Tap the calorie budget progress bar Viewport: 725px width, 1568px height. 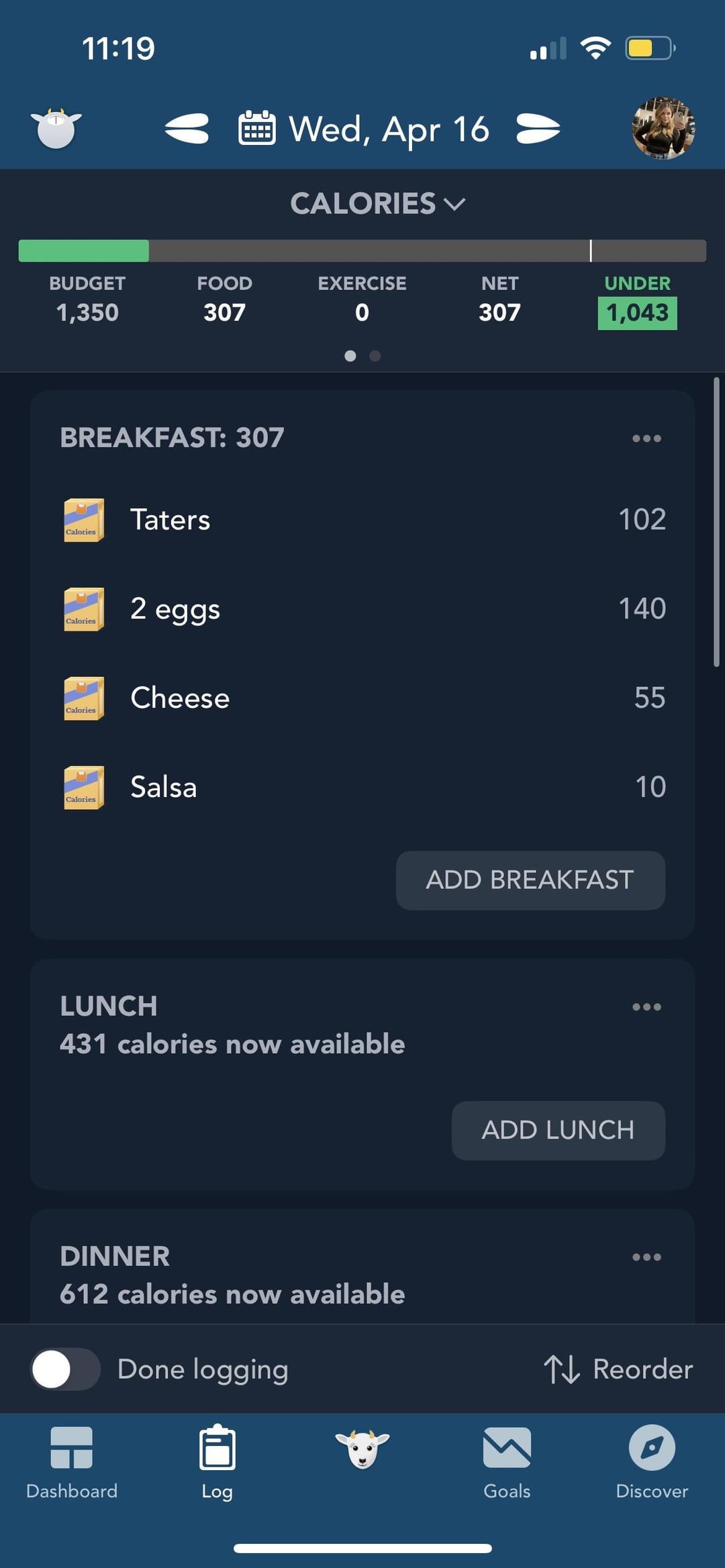click(362, 251)
